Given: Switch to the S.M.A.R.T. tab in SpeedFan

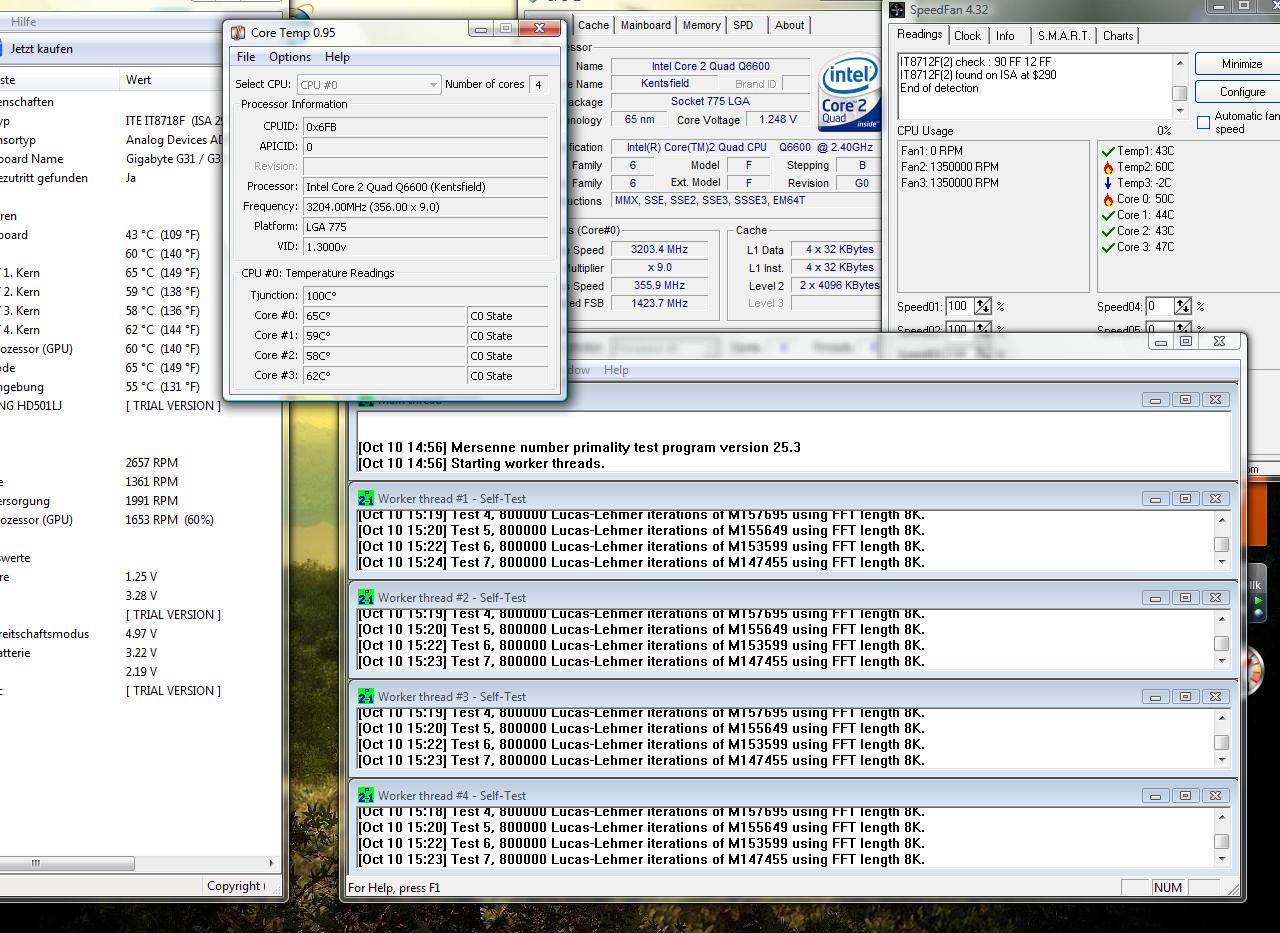Looking at the screenshot, I should coord(1064,36).
